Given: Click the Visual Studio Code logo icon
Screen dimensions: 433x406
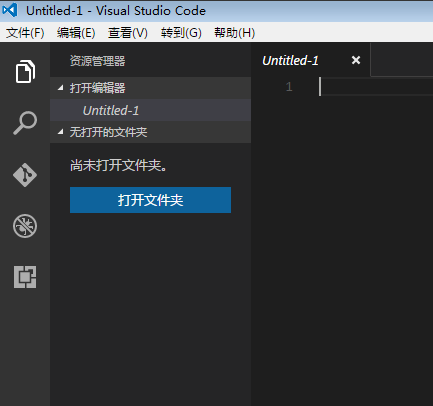Looking at the screenshot, I should click(x=10, y=10).
